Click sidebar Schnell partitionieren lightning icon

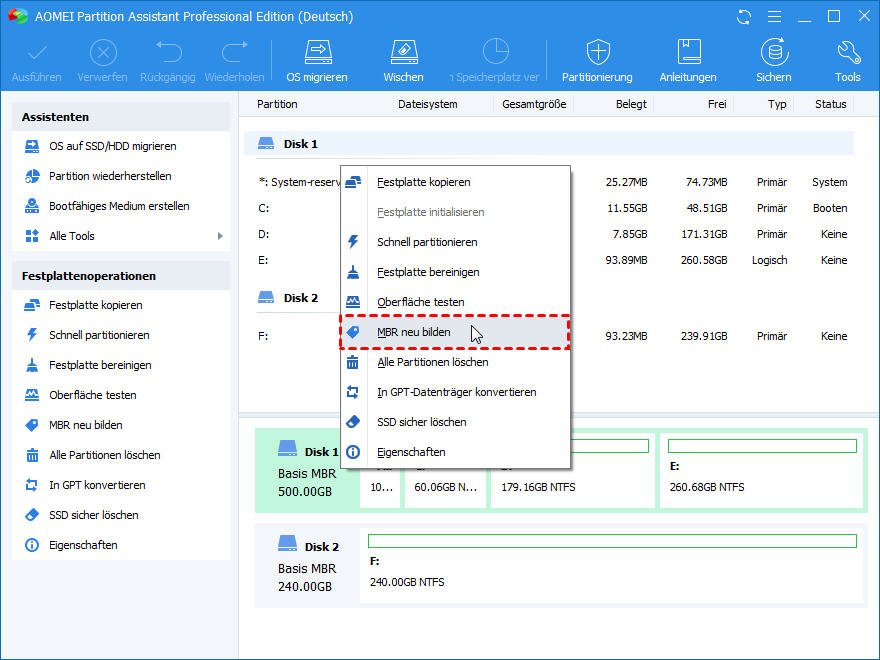click(x=32, y=335)
